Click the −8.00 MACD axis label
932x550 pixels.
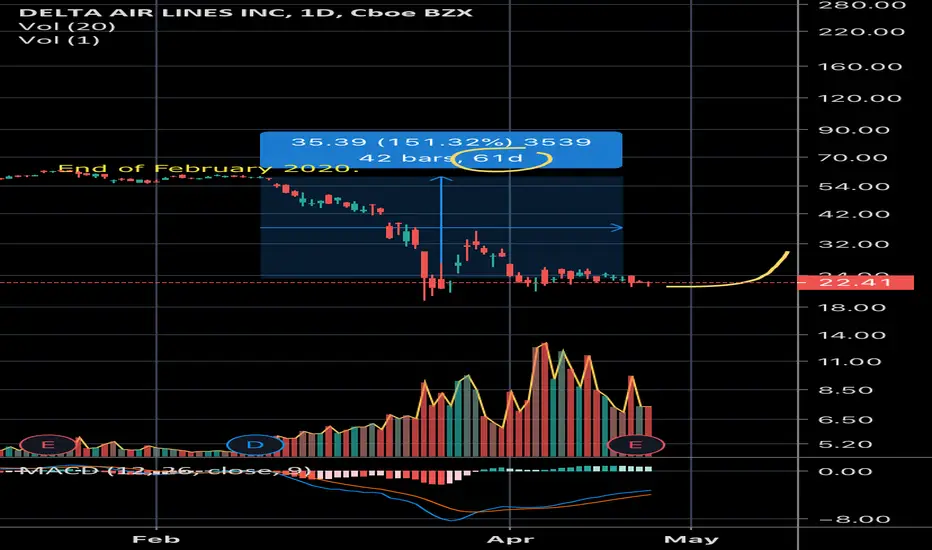[854, 519]
